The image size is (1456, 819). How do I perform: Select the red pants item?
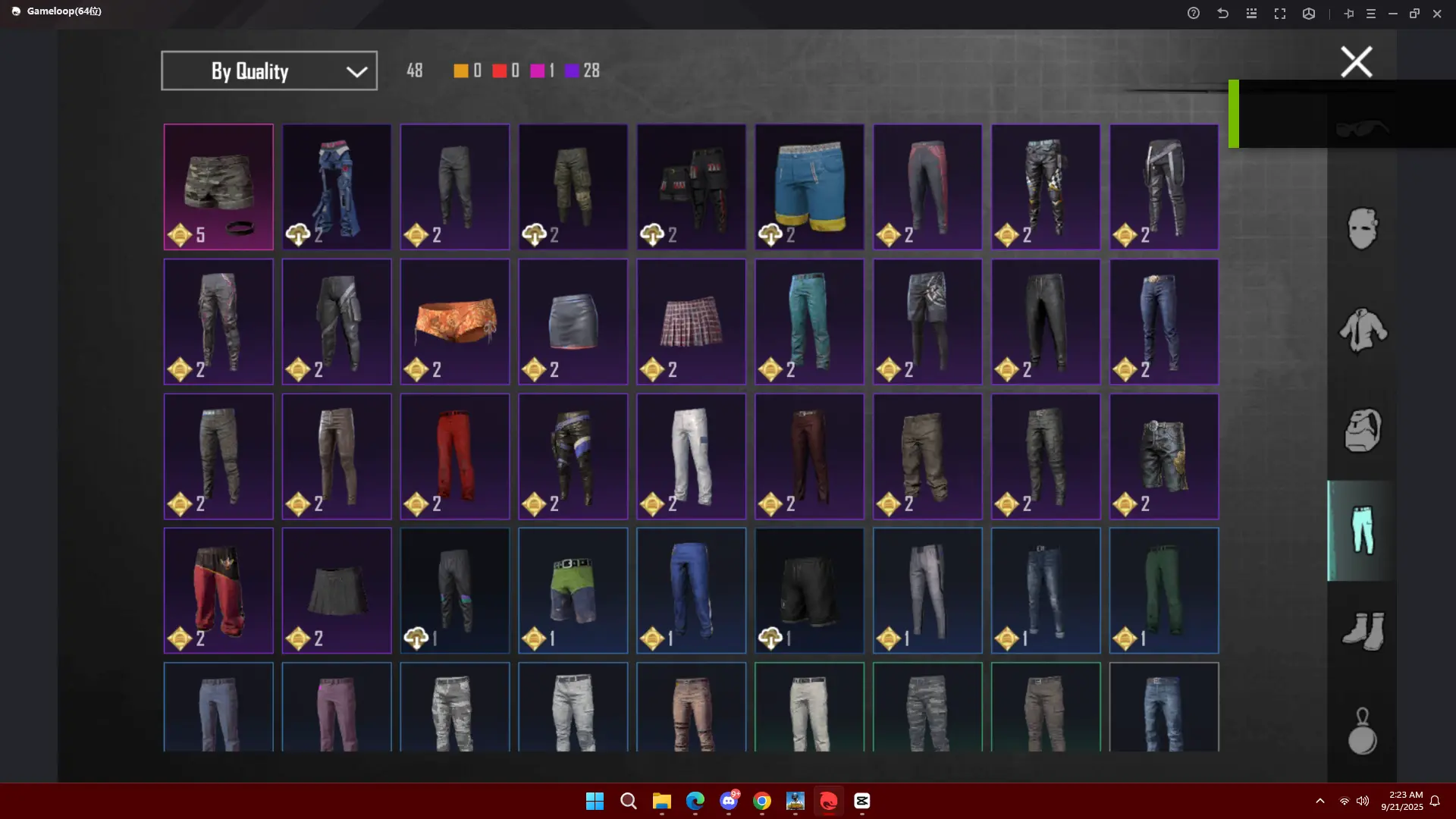click(455, 456)
